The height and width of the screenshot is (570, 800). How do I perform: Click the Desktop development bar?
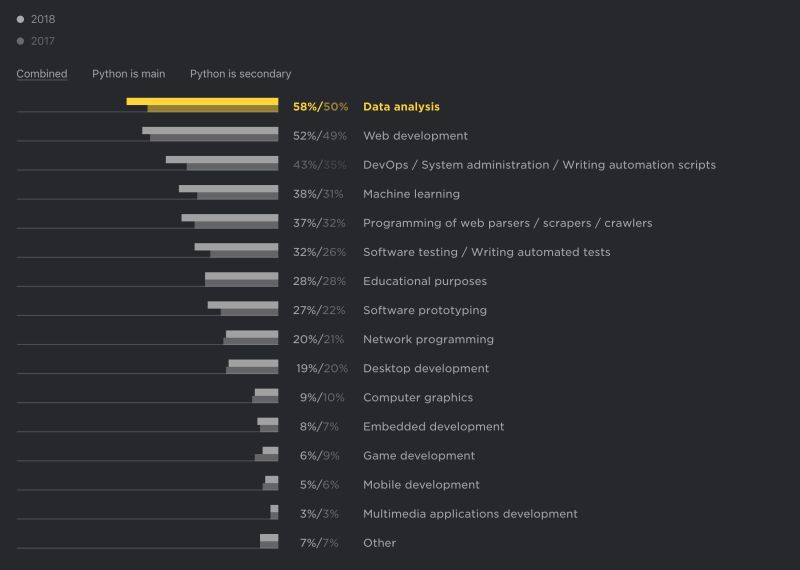[x=252, y=367]
